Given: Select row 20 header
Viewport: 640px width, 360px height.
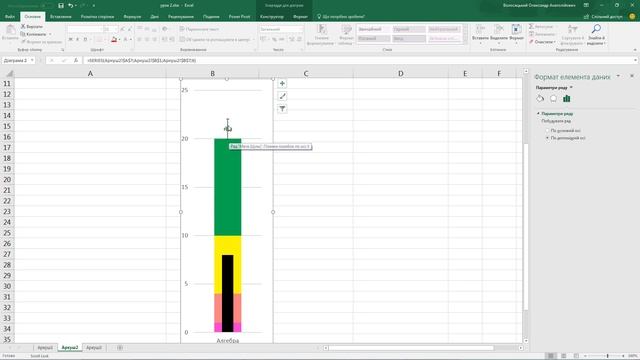Looking at the screenshot, I should (x=7, y=180).
